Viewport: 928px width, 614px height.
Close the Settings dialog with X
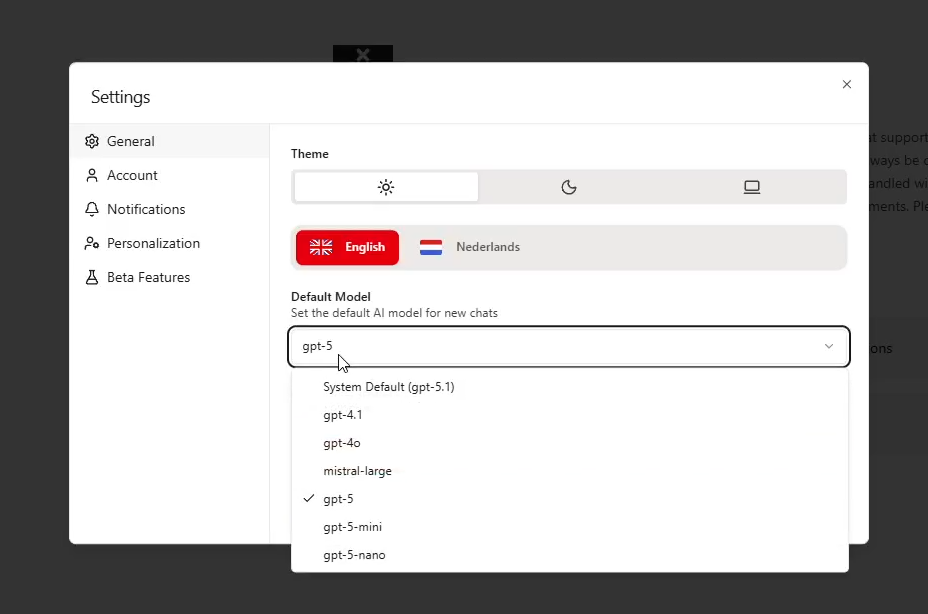tap(847, 85)
